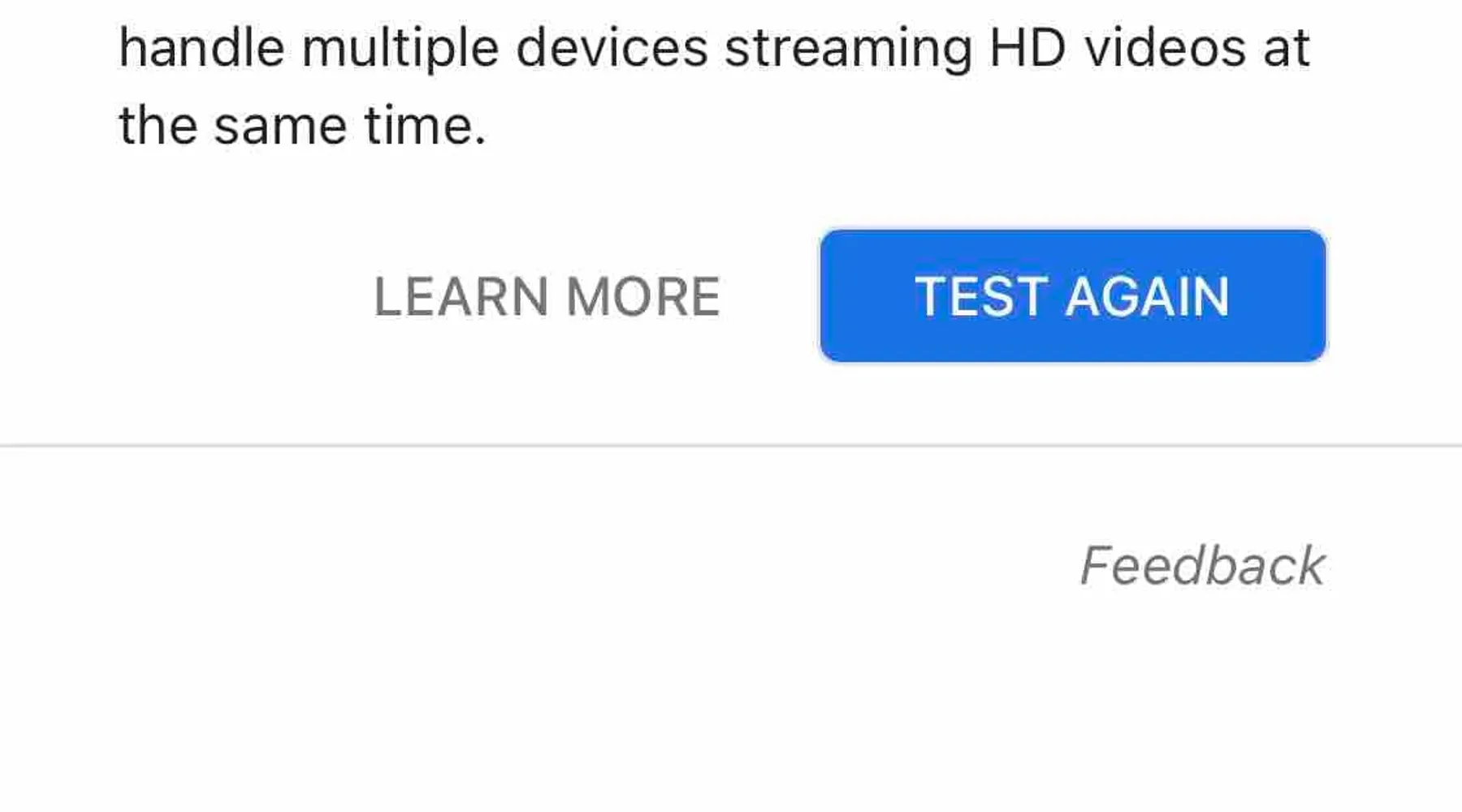The height and width of the screenshot is (812, 1462).
Task: Click the word "streaming" in the text
Action: coord(848,48)
